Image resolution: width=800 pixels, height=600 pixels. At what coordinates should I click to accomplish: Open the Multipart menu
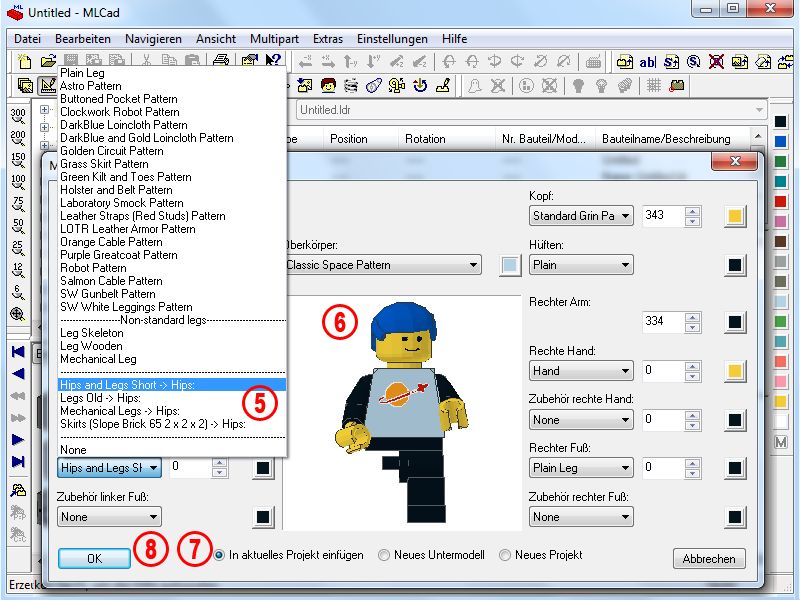274,39
